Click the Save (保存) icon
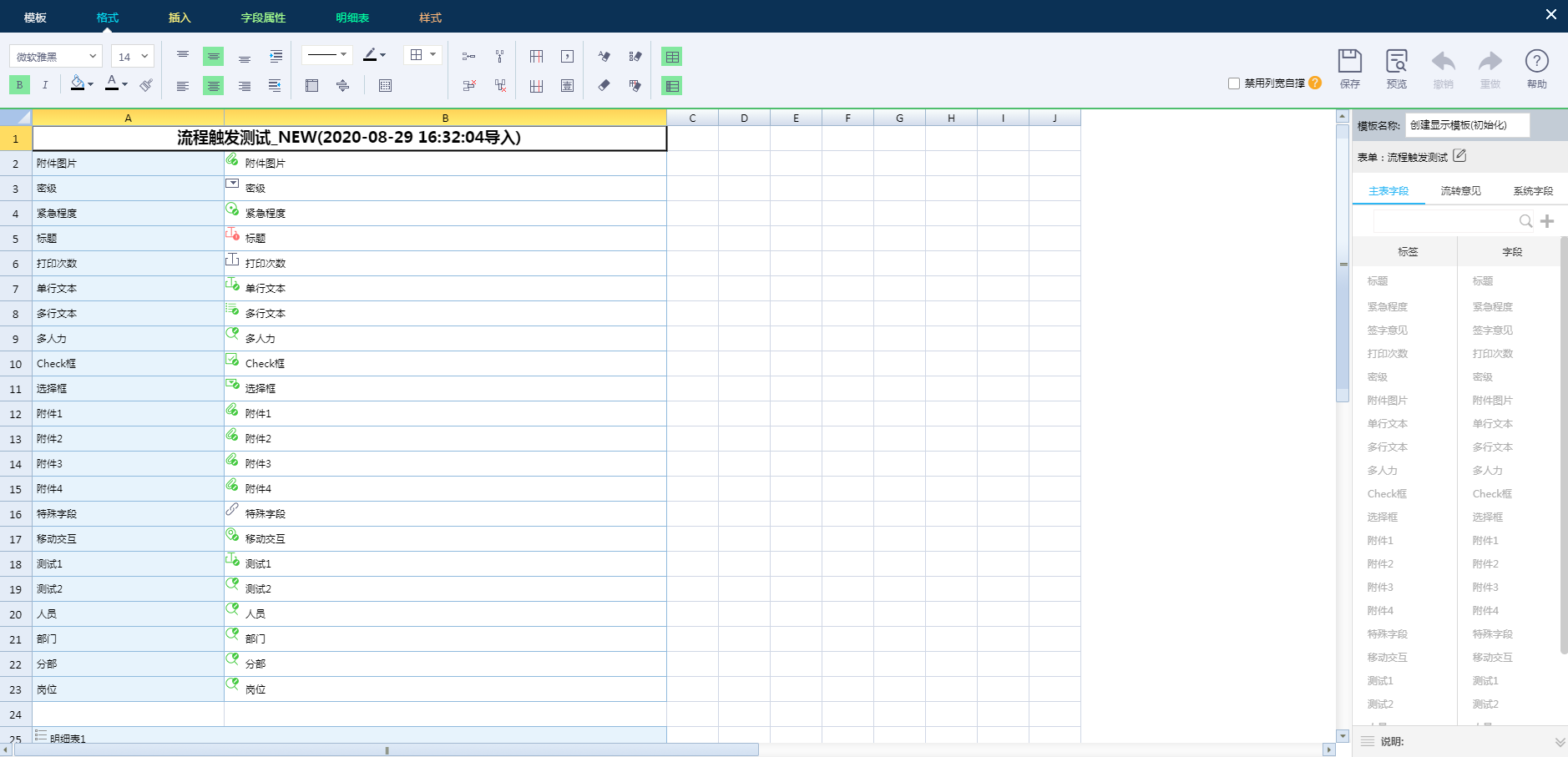Viewport: 1568px width, 757px height. point(1349,68)
